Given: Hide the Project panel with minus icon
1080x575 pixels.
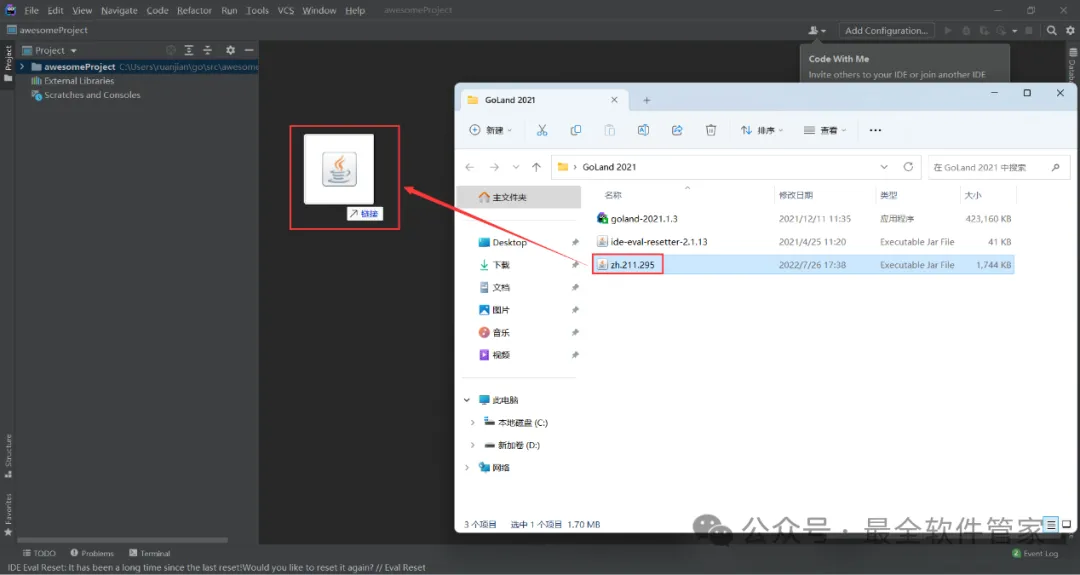Looking at the screenshot, I should 249,50.
